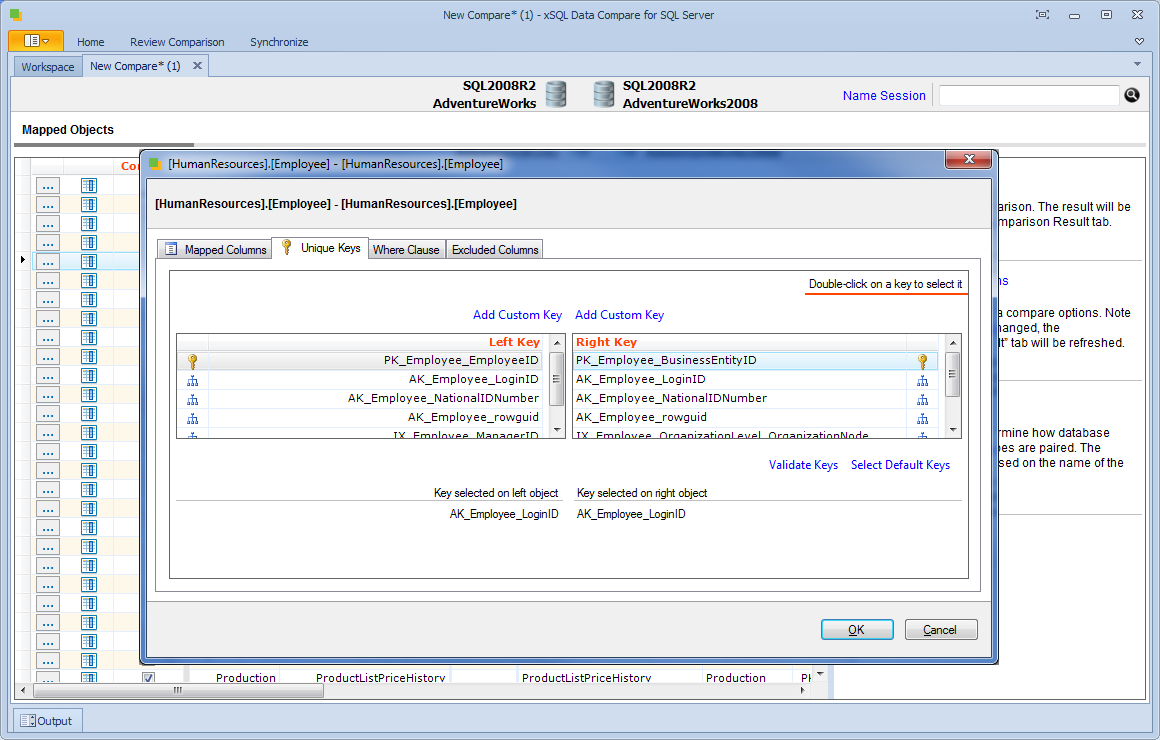Open the document tab list dropdown arrow

pos(1137,64)
